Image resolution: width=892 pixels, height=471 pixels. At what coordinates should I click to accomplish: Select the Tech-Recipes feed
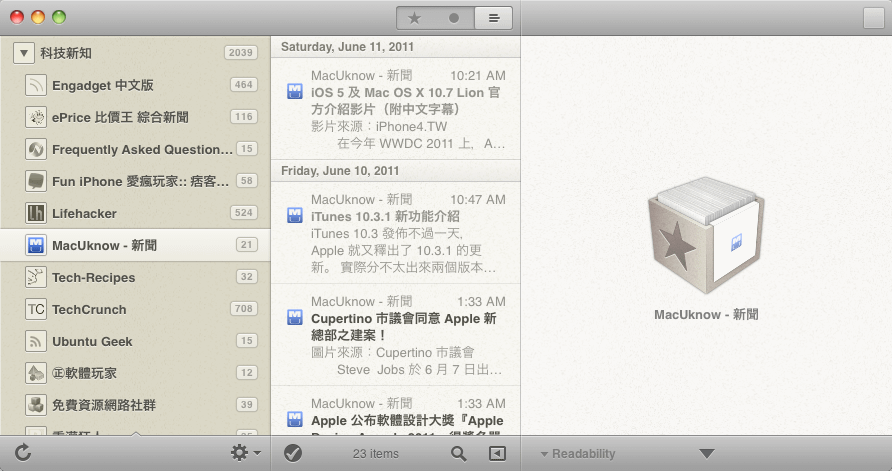(x=135, y=278)
